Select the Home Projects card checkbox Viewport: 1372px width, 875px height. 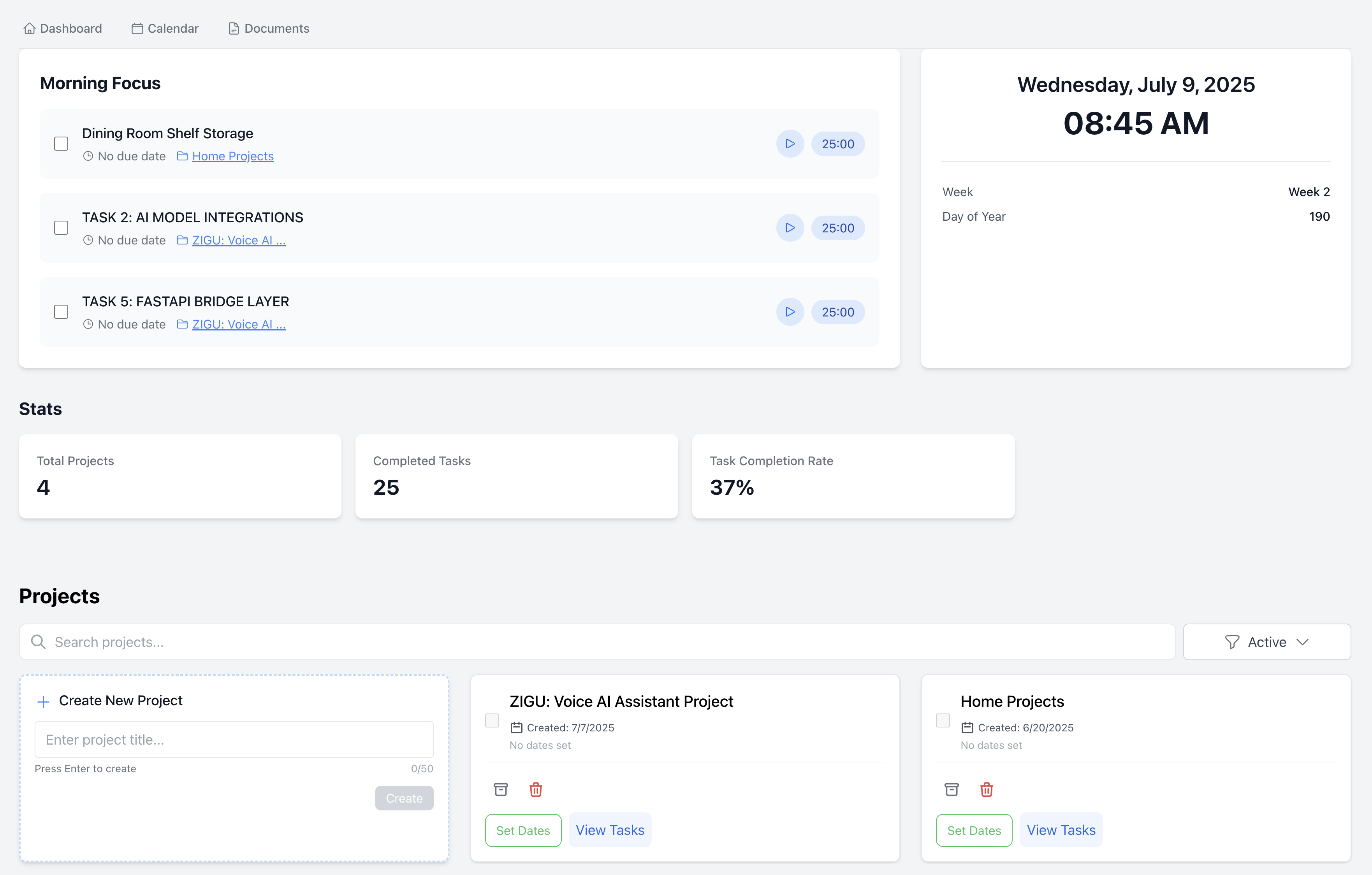[x=943, y=720]
